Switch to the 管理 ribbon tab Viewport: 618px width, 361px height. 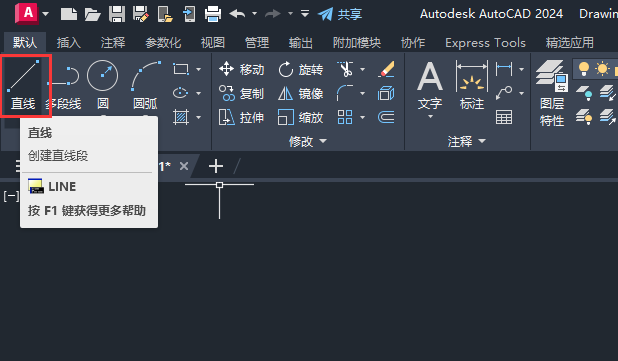tap(257, 43)
